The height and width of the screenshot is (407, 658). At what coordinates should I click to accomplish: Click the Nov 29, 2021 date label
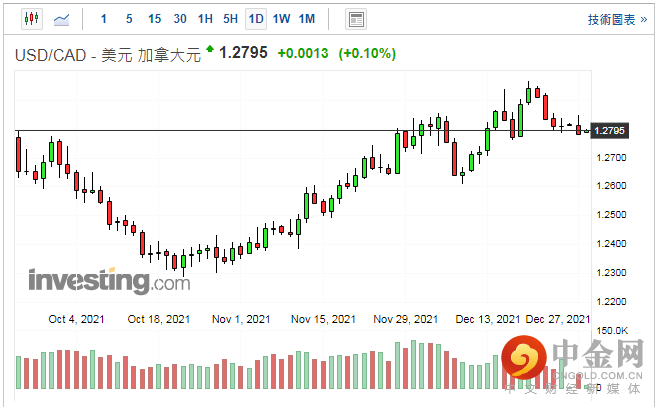[405, 319]
